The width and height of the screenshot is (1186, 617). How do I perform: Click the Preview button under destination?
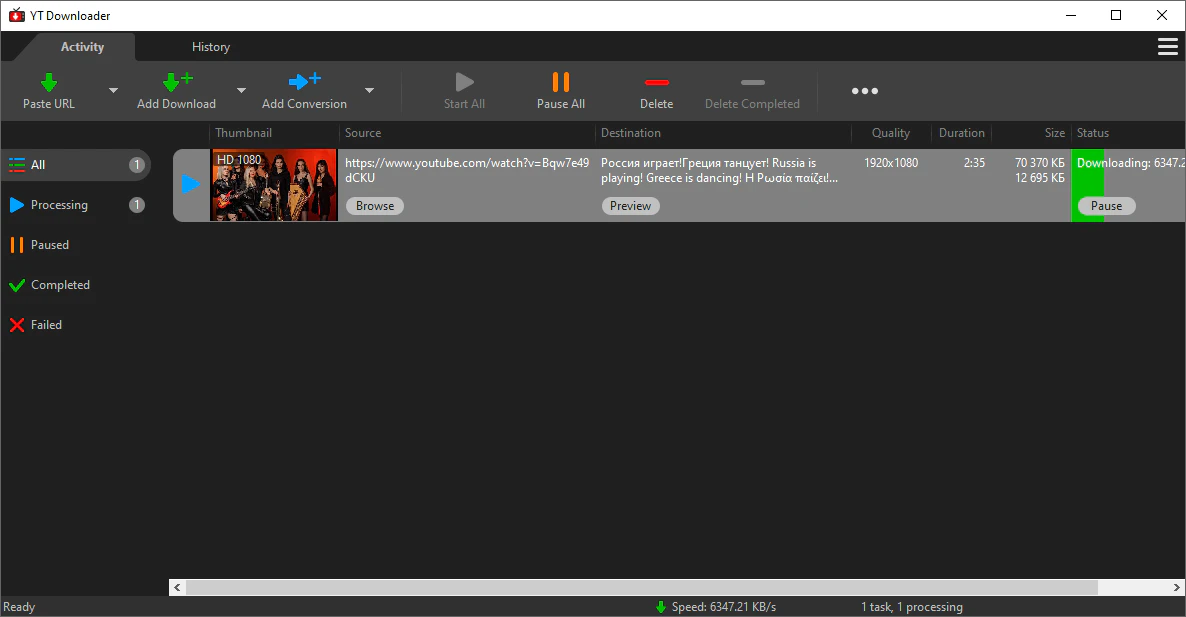point(630,206)
